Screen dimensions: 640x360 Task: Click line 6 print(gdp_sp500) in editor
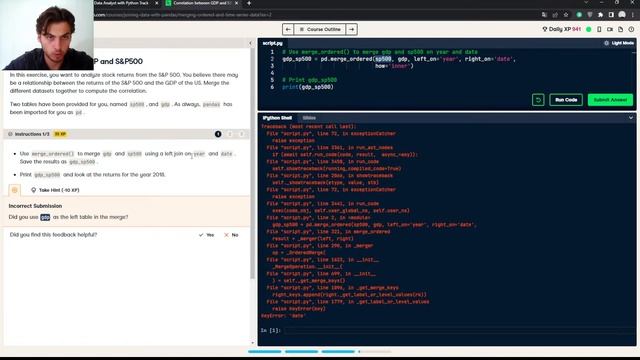point(308,87)
